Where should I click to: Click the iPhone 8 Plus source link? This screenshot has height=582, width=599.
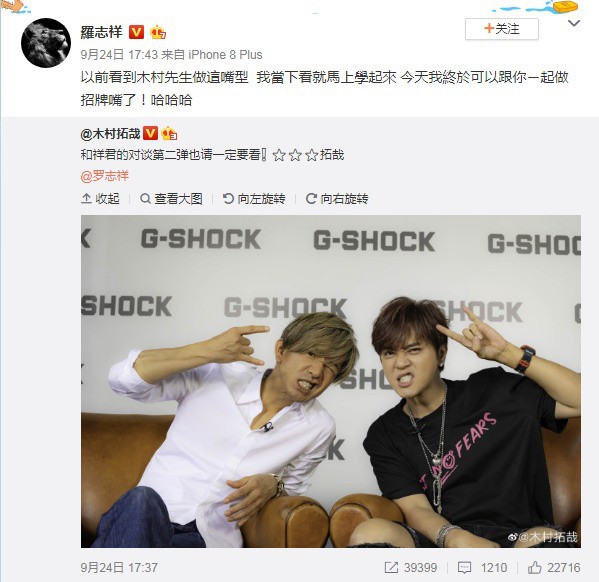click(x=225, y=55)
